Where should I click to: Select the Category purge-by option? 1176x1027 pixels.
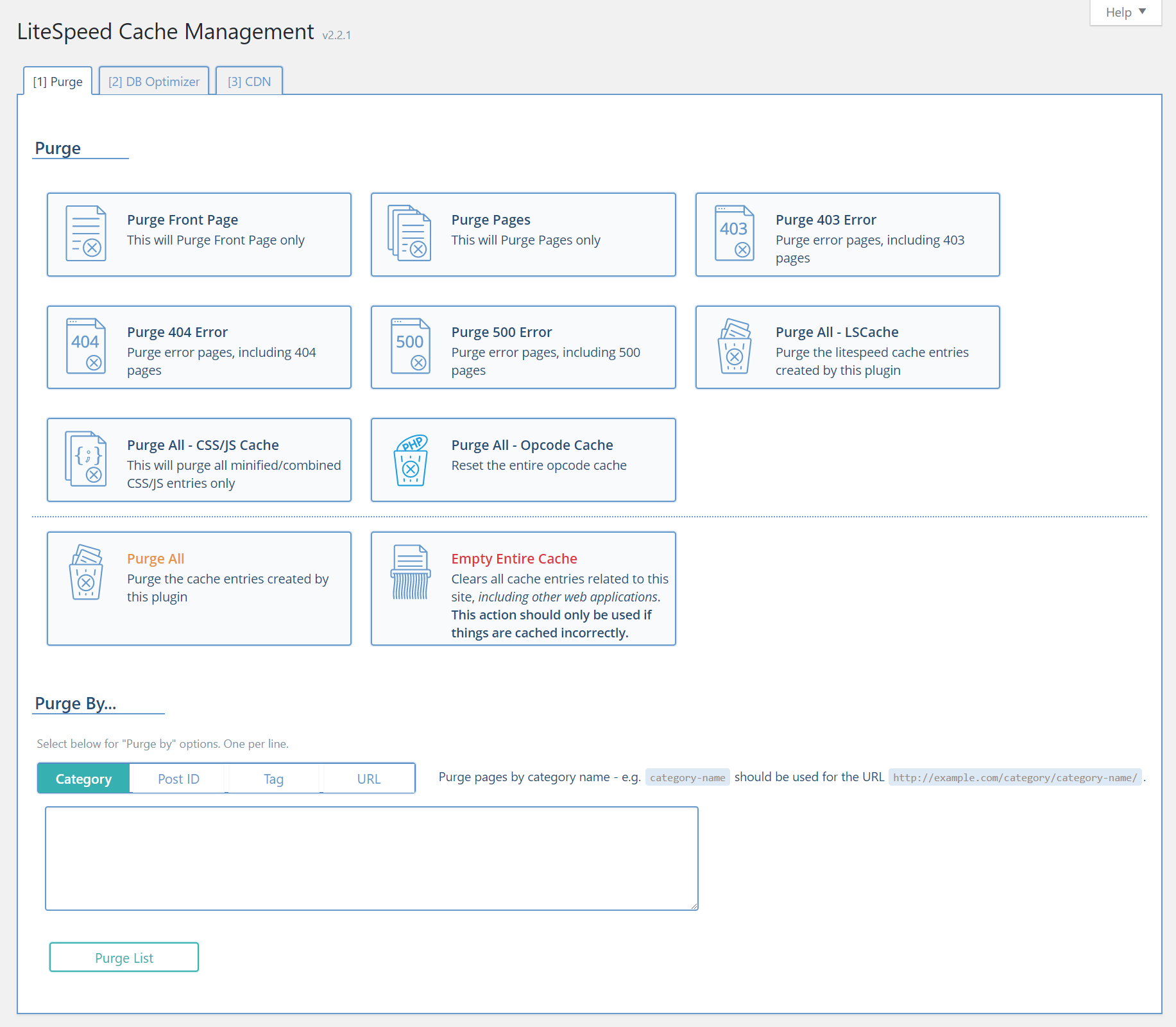83,779
